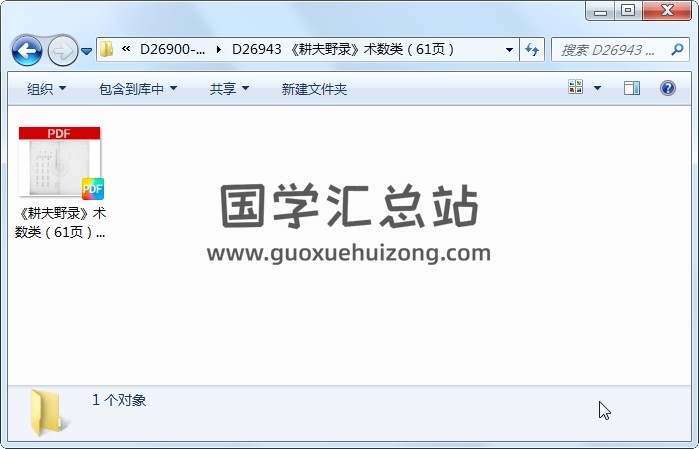This screenshot has width=699, height=449.
Task: Click the folder icon in address bar
Action: point(106,49)
